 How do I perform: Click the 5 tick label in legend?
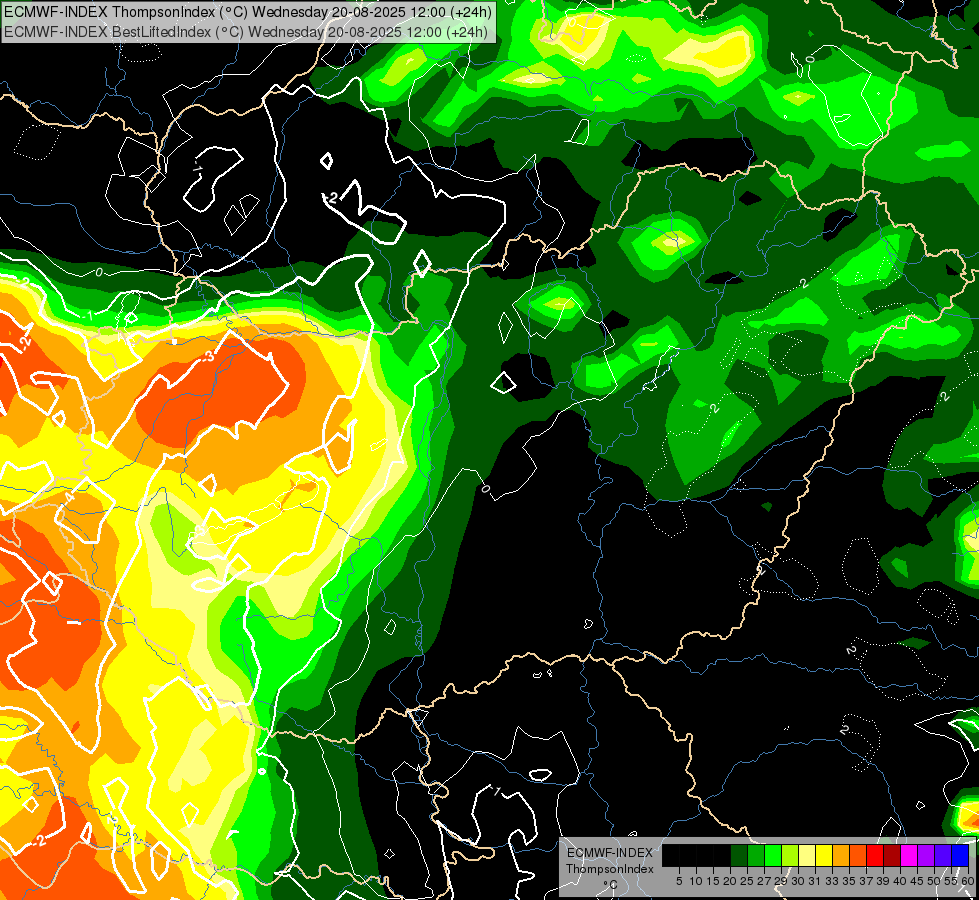679,881
